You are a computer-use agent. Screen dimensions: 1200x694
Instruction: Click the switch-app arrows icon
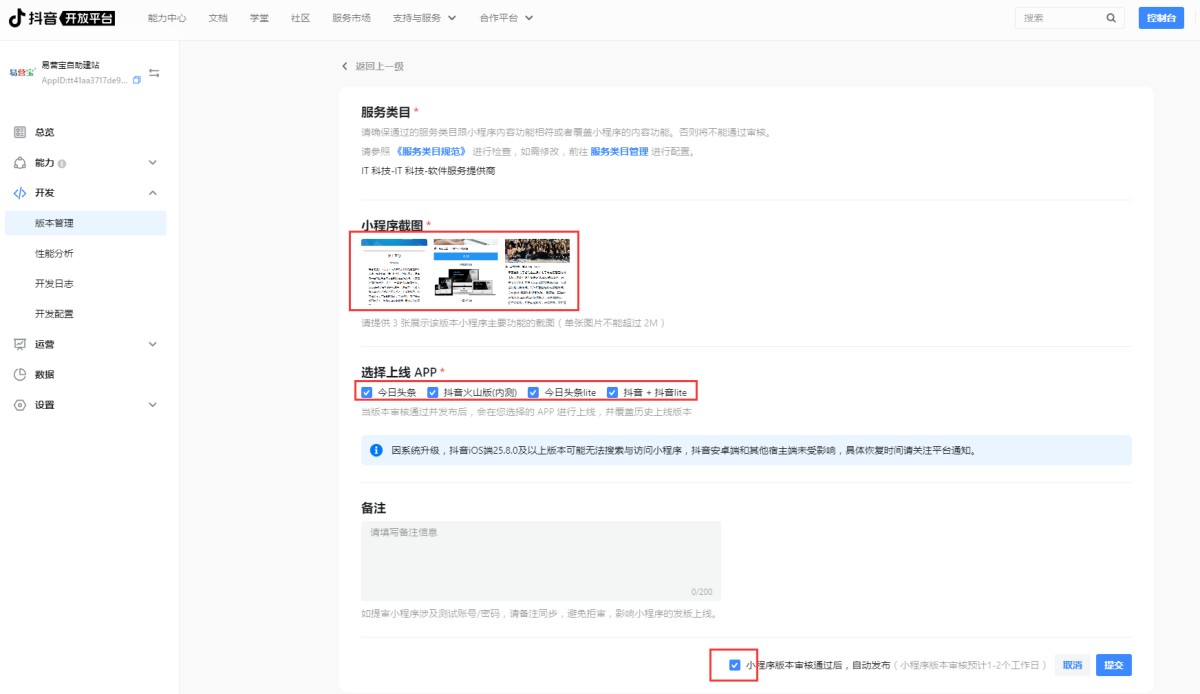(x=154, y=73)
